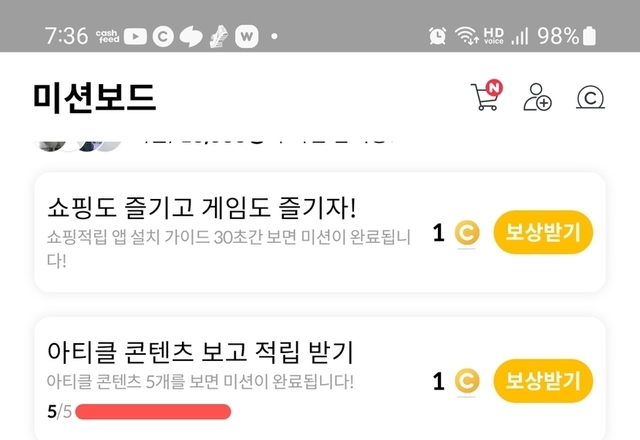Screen dimensions: 640x440
Task: Tap the cash feed status bar icon
Action: (107, 37)
